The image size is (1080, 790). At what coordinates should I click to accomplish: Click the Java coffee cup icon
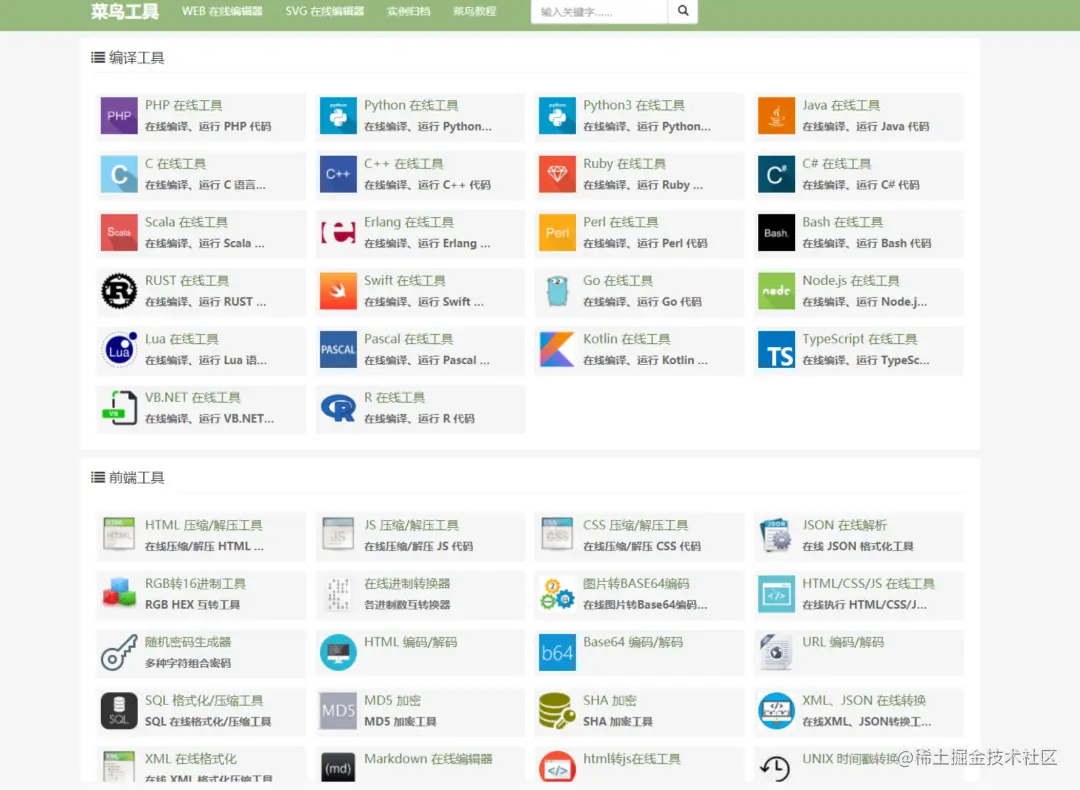pos(775,117)
